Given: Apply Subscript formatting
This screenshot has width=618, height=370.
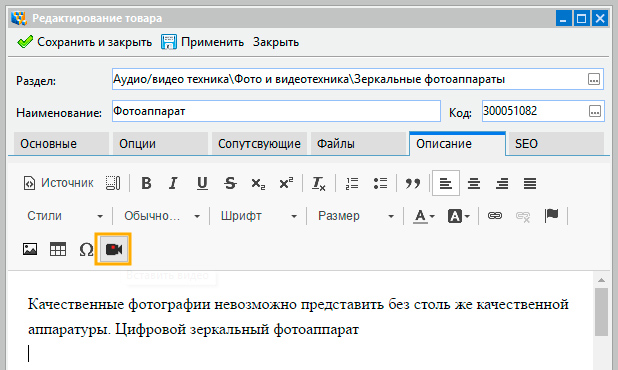Looking at the screenshot, I should 258,184.
